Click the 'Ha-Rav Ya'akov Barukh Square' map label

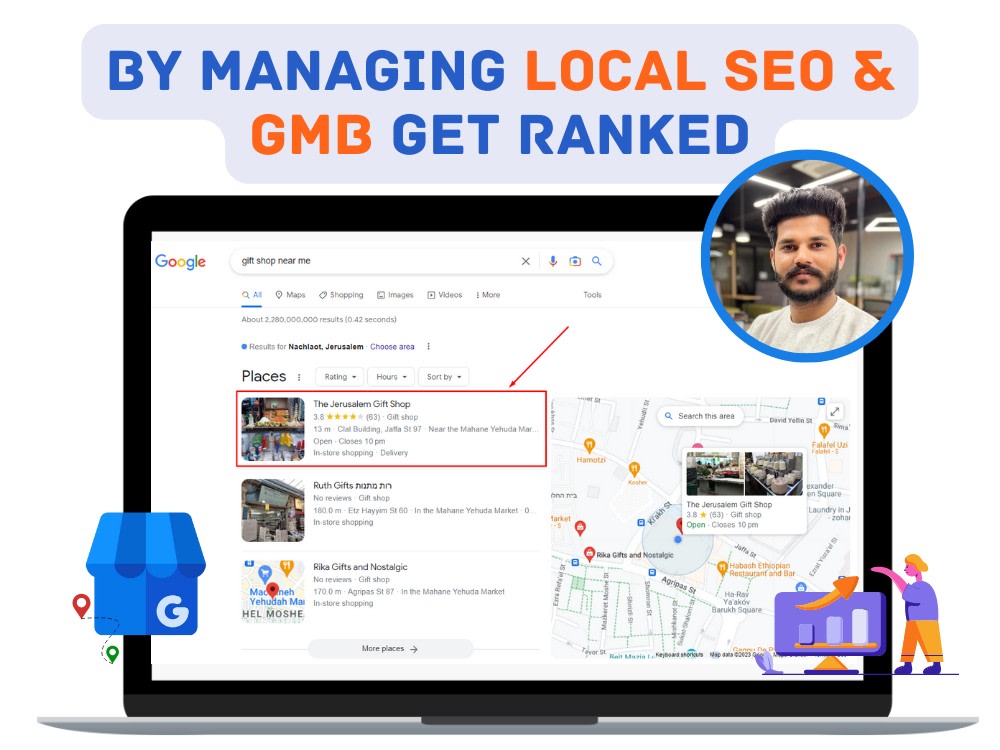(737, 602)
